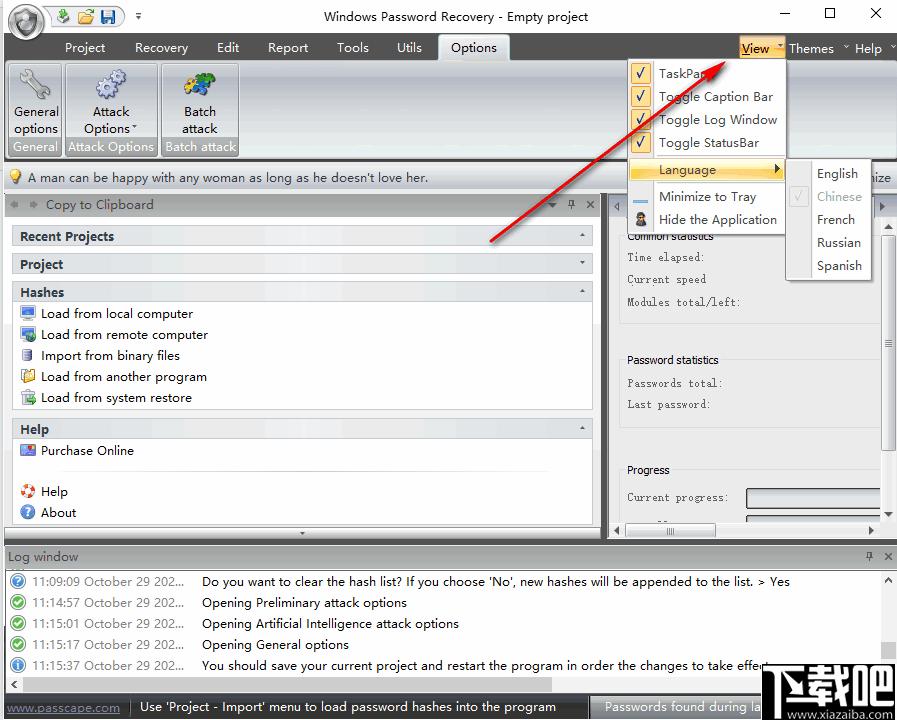Click the shield application logo button
The image size is (897, 720).
pyautogui.click(x=26, y=22)
